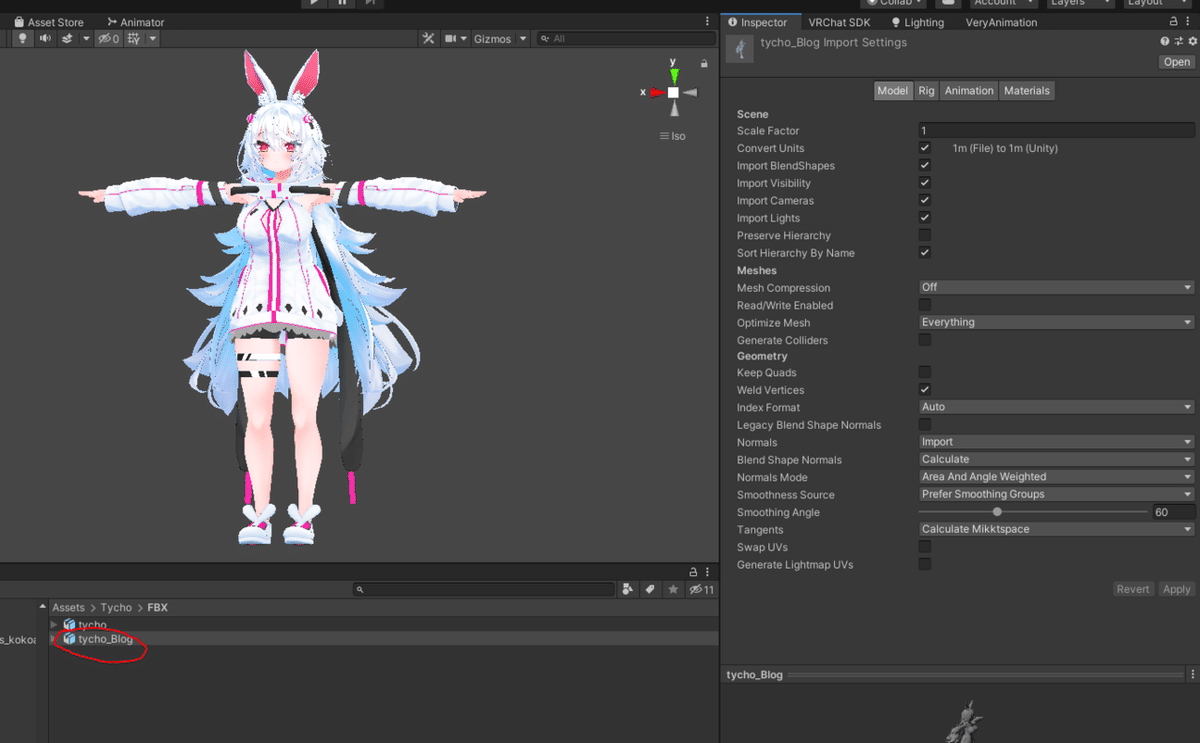The image size is (1200, 743).
Task: Toggle hidden objects visibility icon in Scene
Action: [108, 38]
